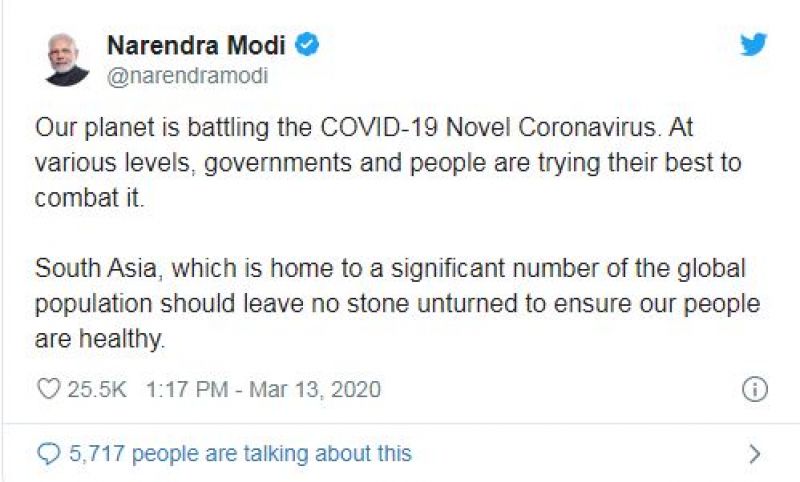Click the 5,717 reply count number
The width and height of the screenshot is (800, 482).
pyautogui.click(x=97, y=454)
